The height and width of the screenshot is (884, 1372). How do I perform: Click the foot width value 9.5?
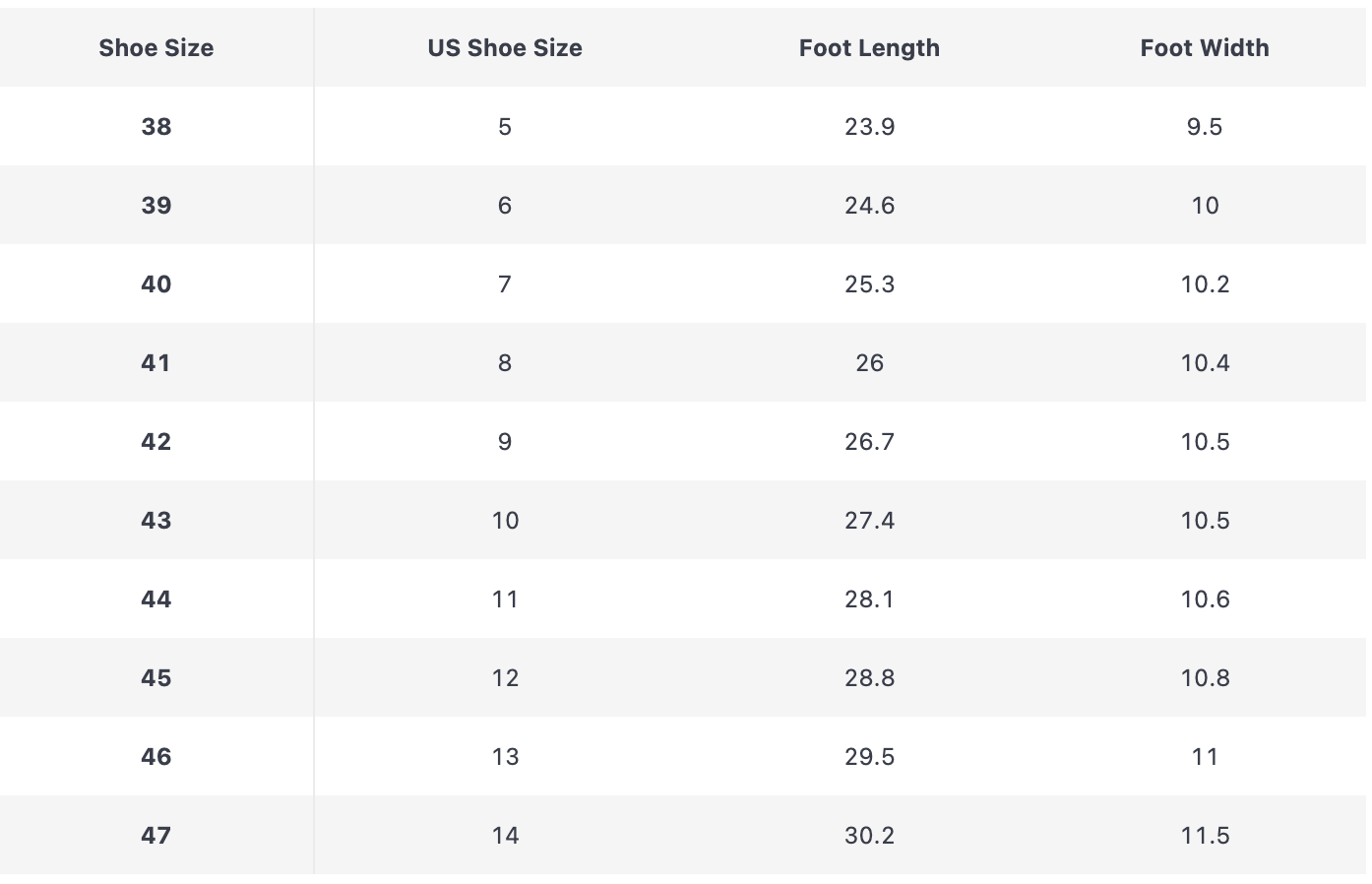pos(1204,126)
